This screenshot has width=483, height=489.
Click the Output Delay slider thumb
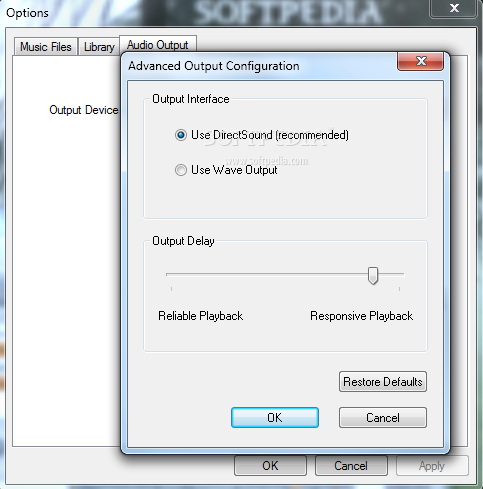[373, 275]
